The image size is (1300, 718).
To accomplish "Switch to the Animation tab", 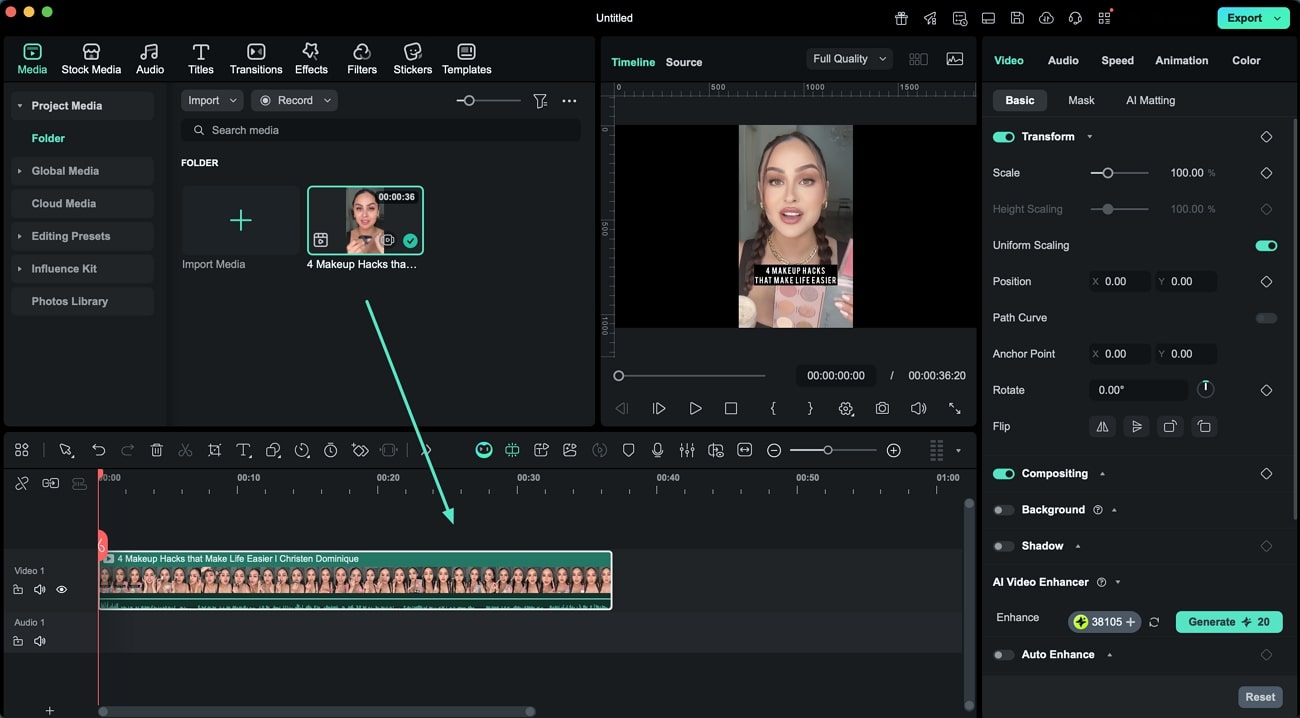I will (x=1181, y=60).
